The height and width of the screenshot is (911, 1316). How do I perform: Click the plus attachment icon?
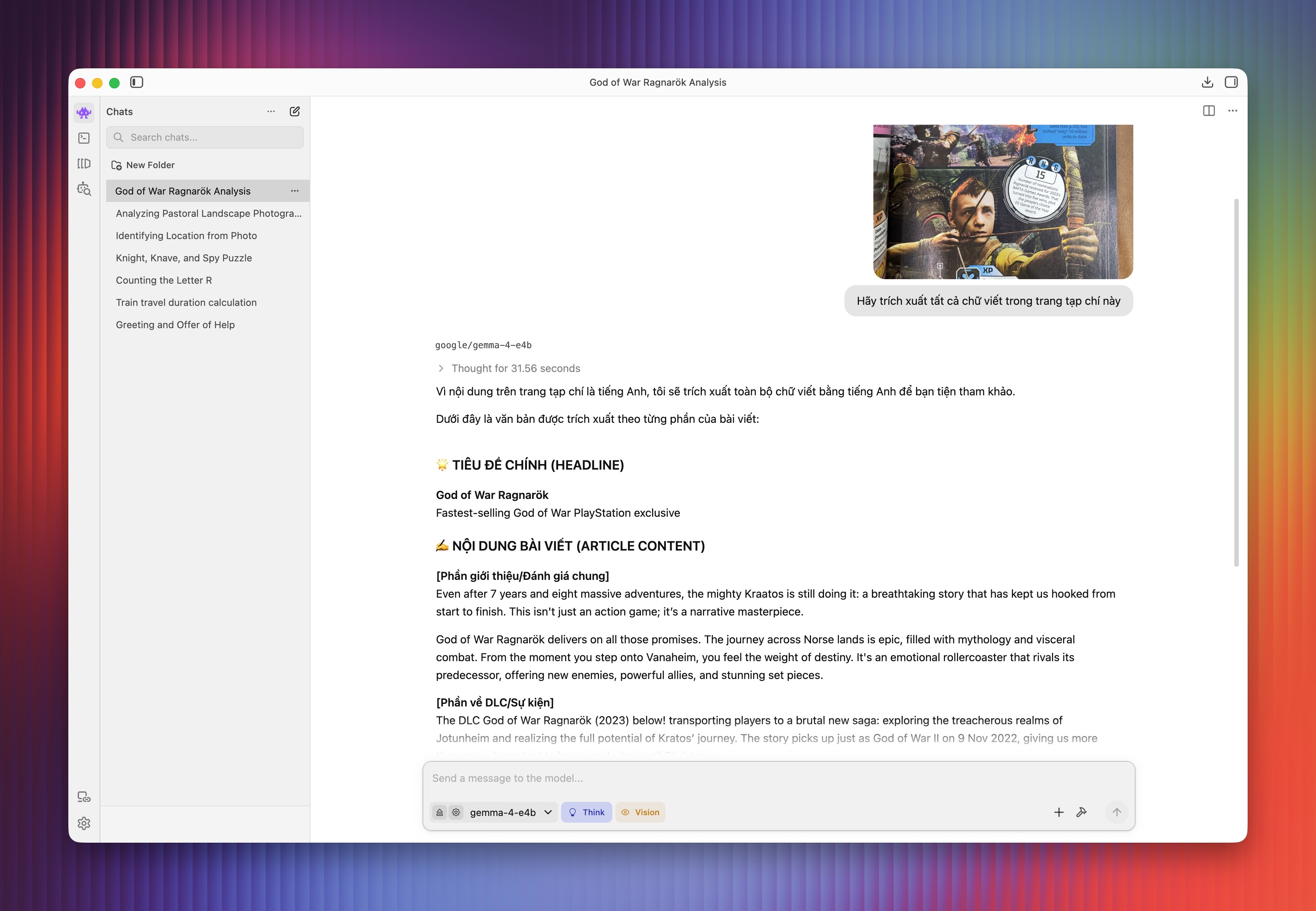pos(1059,812)
